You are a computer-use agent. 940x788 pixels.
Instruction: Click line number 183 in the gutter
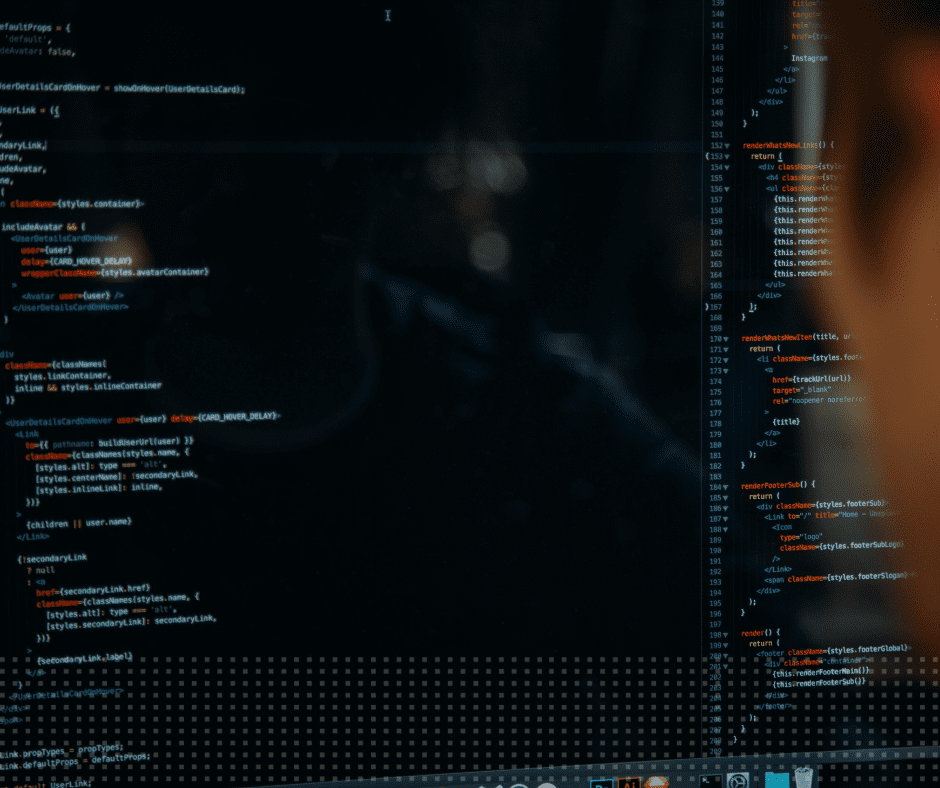[x=715, y=477]
